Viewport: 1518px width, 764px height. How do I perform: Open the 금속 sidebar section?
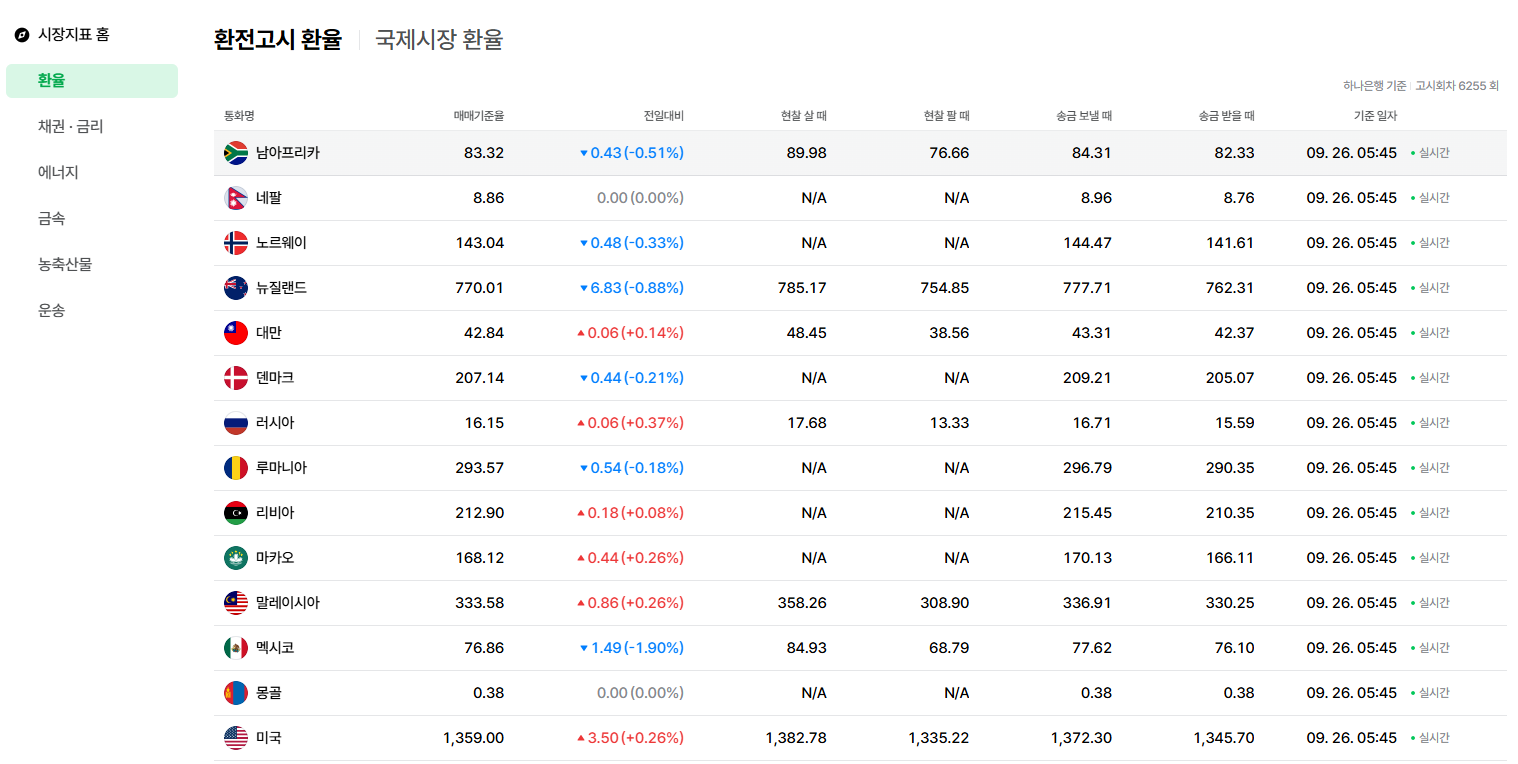click(x=52, y=219)
